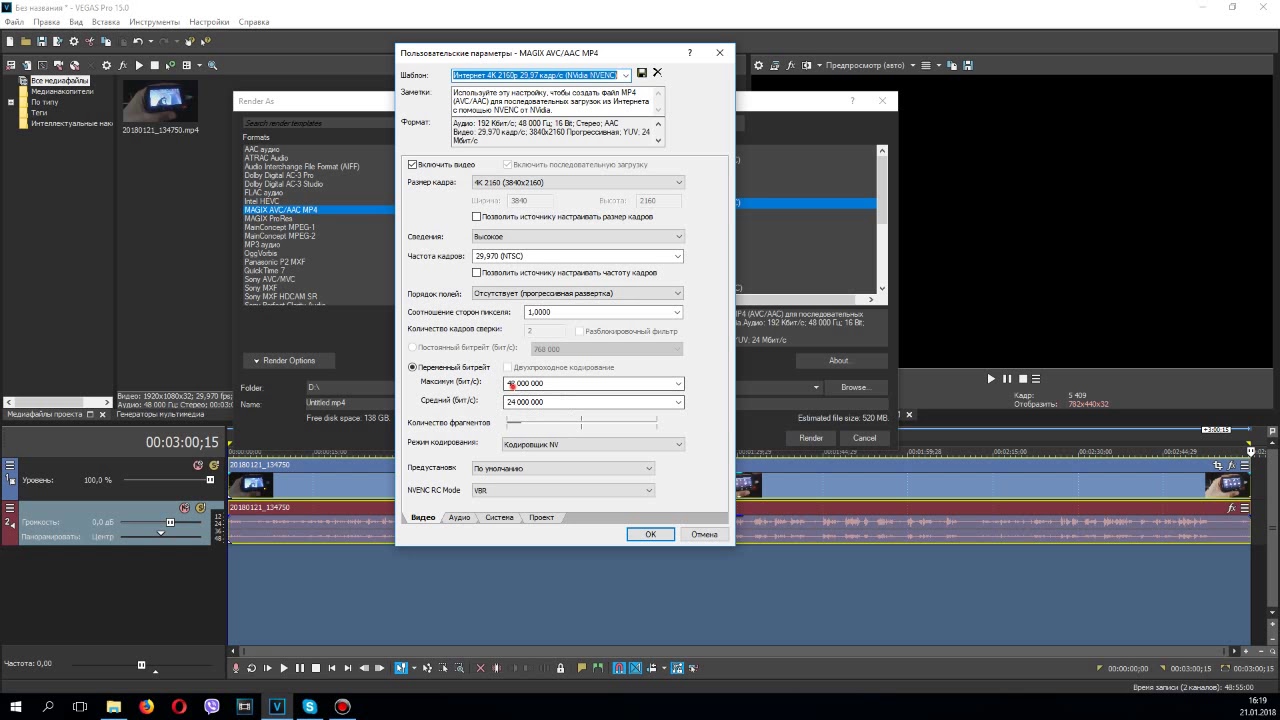
Task: Click the media fx icon in Project Media
Action: point(123,65)
